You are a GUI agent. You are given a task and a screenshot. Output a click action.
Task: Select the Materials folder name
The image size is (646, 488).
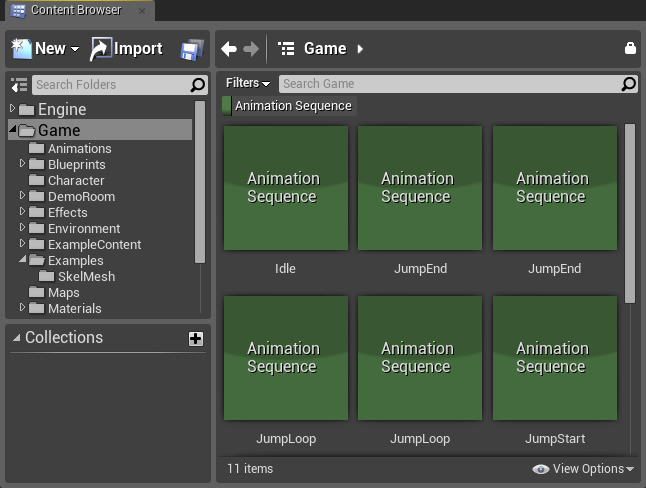tap(75, 308)
